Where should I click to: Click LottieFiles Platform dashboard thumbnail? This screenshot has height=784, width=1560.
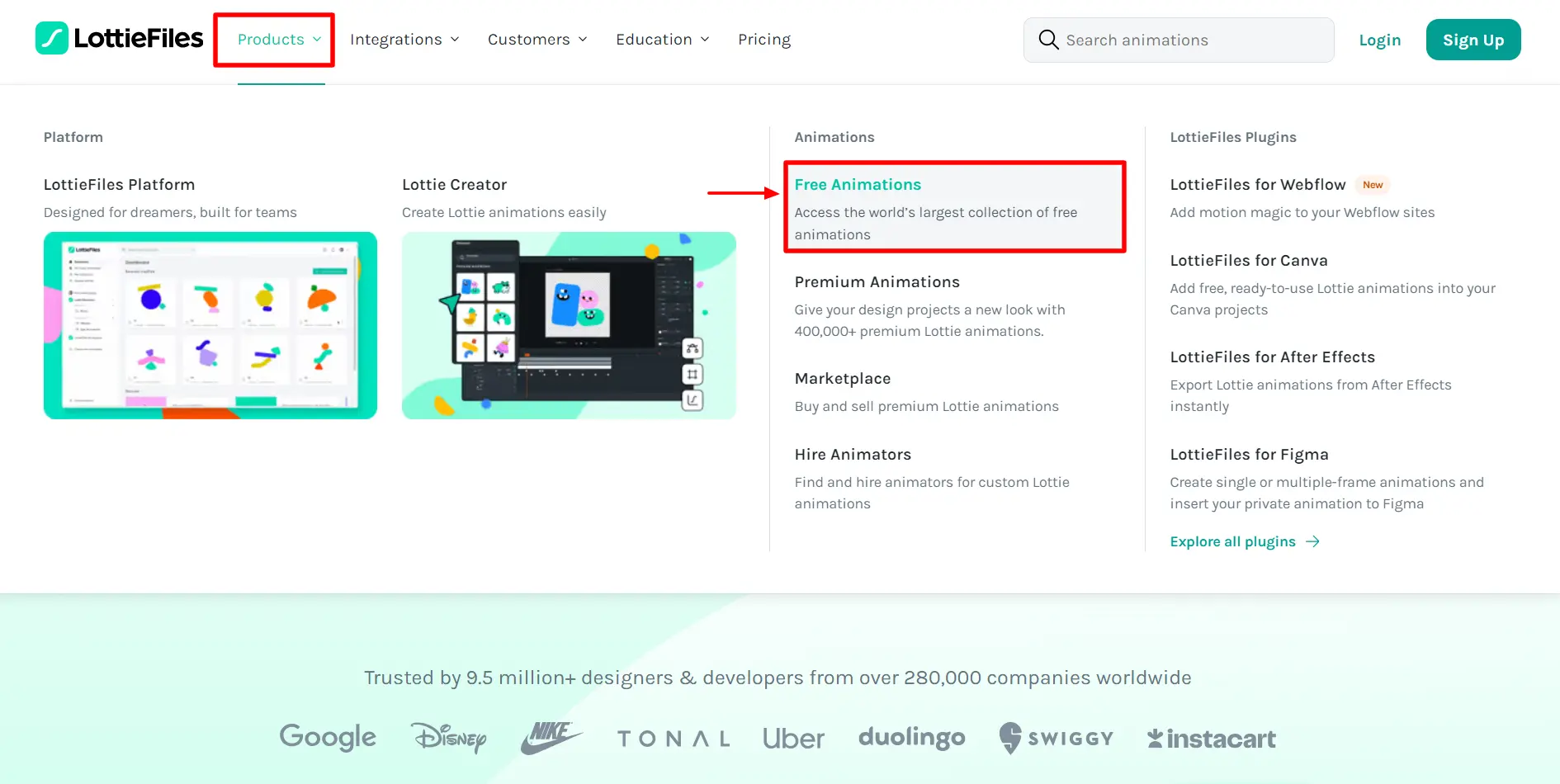210,325
